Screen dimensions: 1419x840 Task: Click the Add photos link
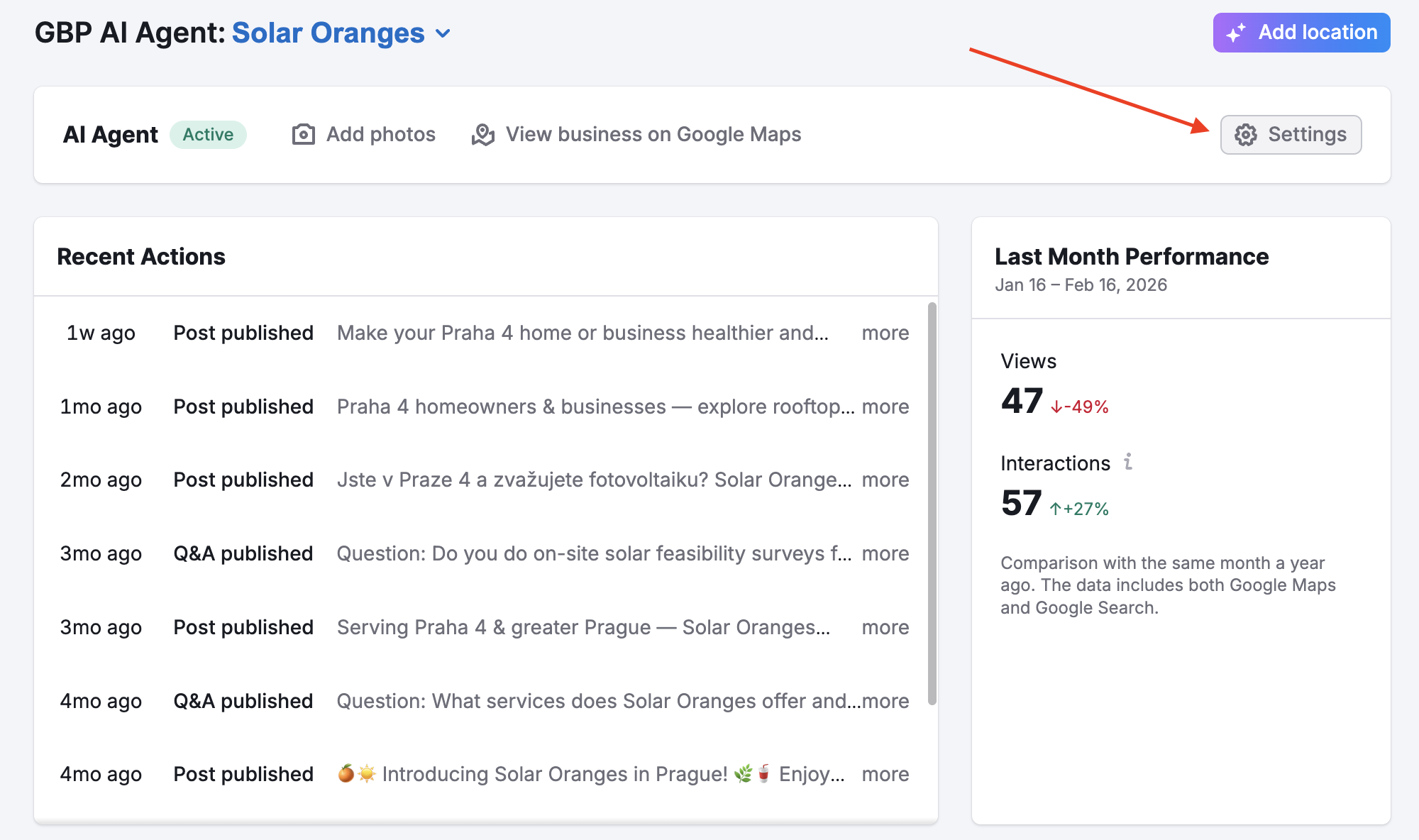click(380, 134)
